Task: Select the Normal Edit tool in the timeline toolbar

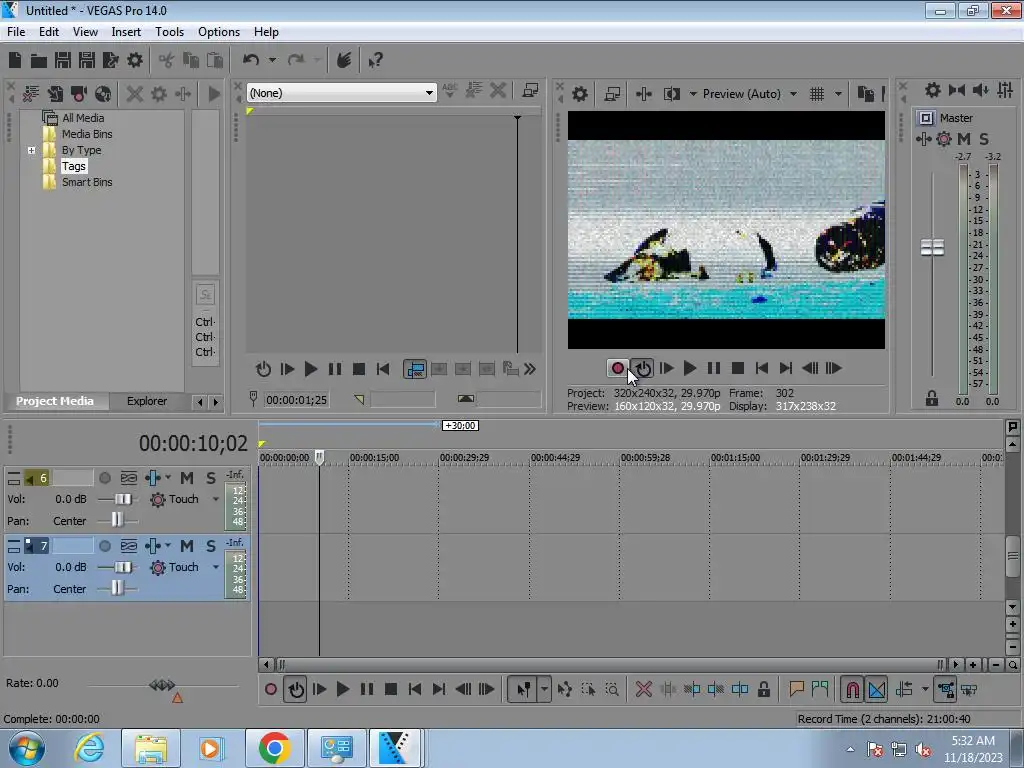Action: (x=524, y=690)
